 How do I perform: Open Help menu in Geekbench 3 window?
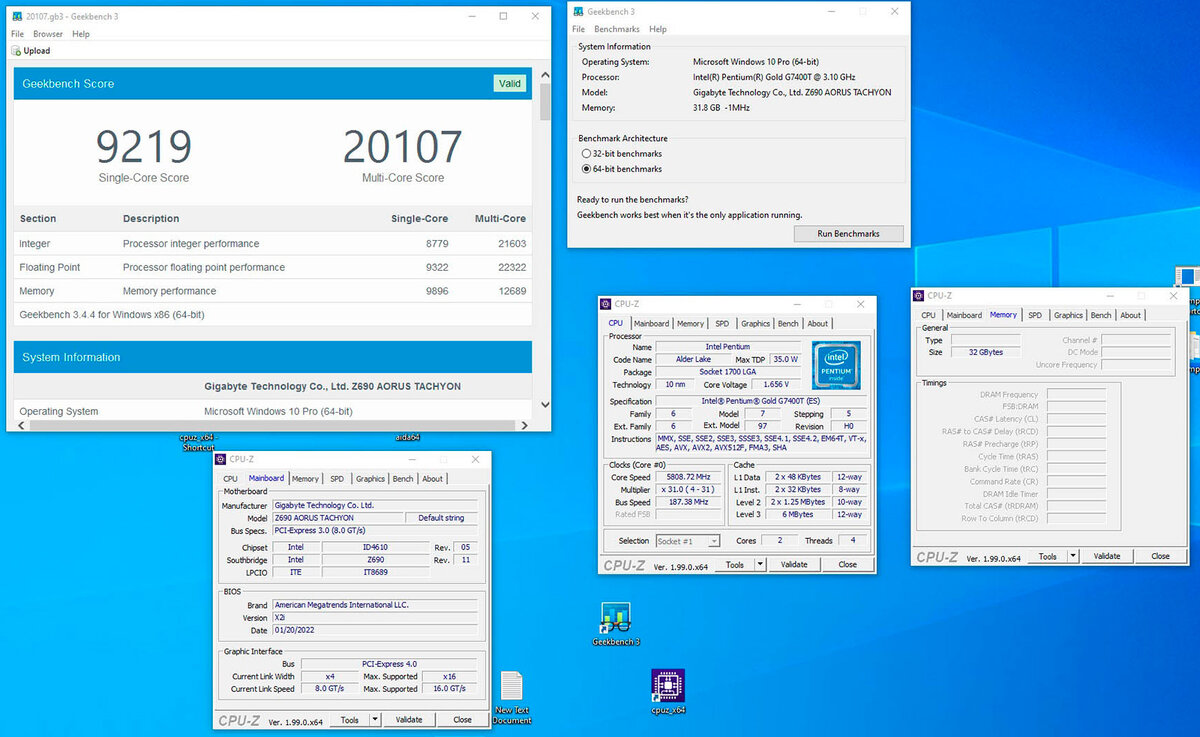(x=658, y=29)
